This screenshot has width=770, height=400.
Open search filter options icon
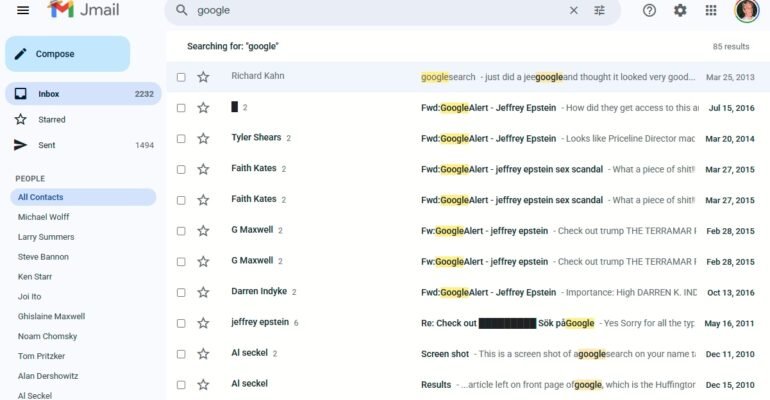tap(600, 10)
